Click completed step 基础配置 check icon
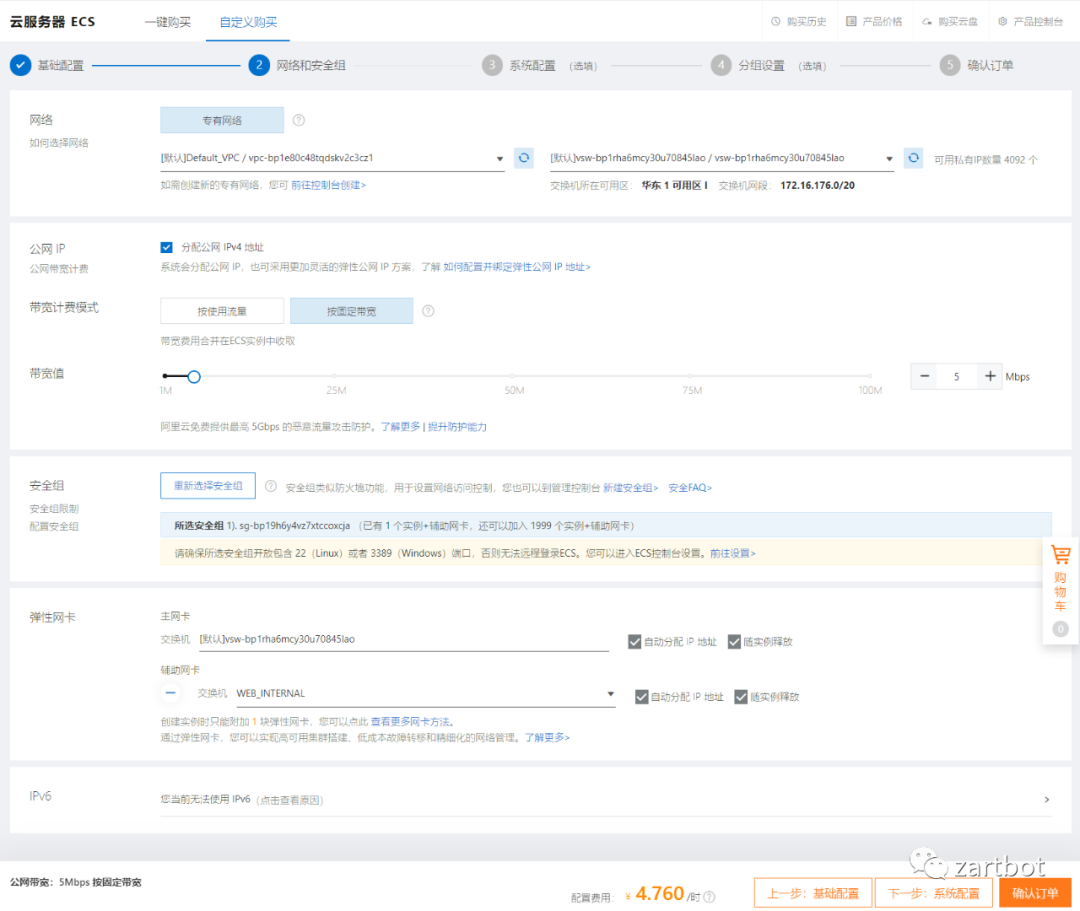 (21, 65)
